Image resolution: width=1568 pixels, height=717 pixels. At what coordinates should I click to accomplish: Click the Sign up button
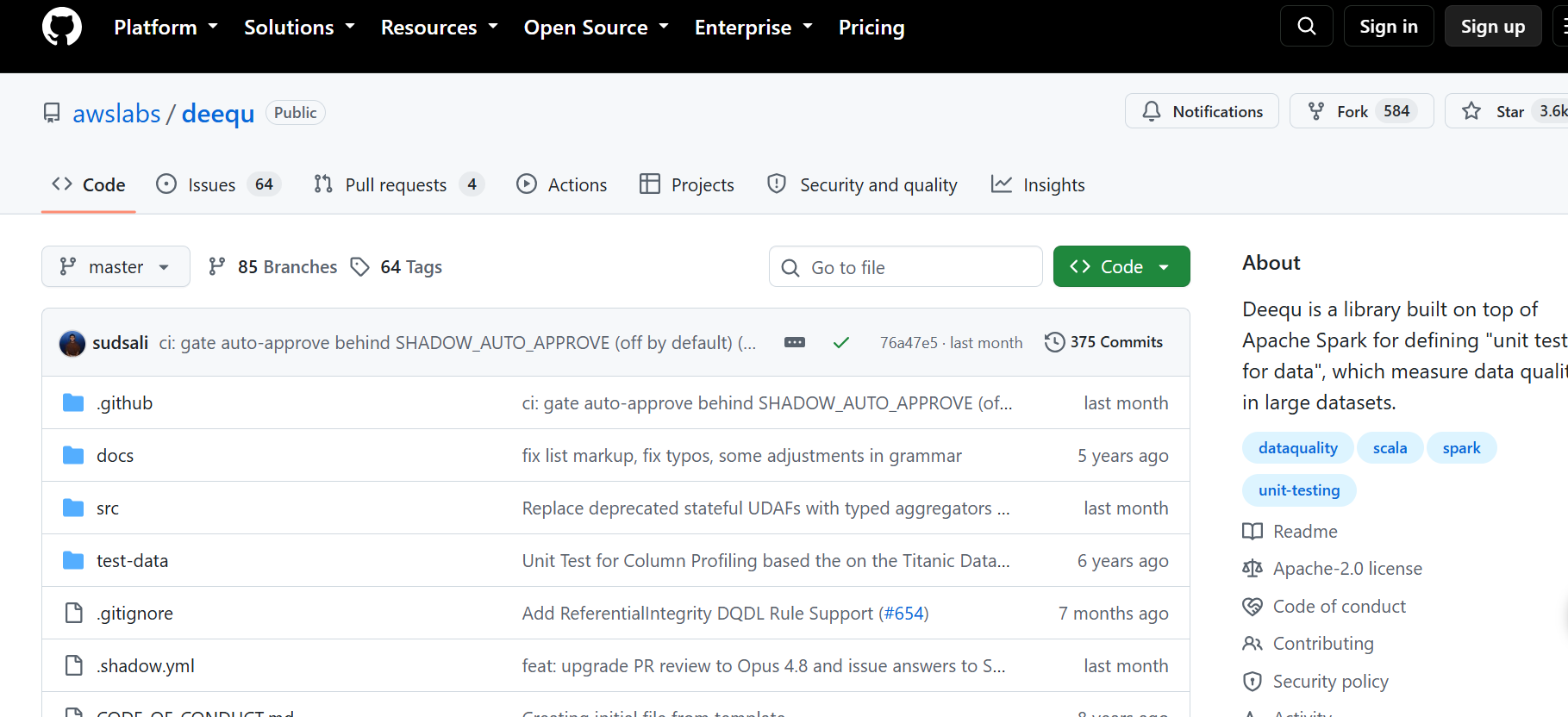coord(1492,26)
